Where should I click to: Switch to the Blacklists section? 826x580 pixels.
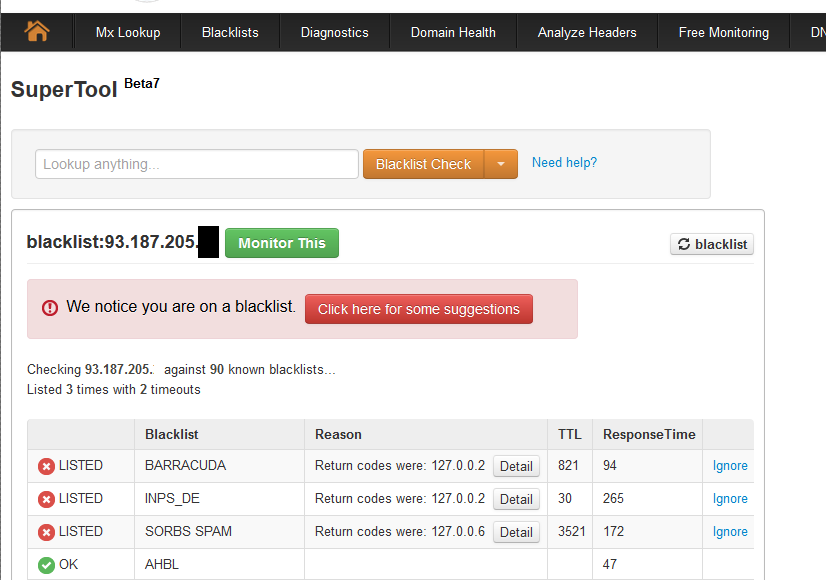point(229,31)
